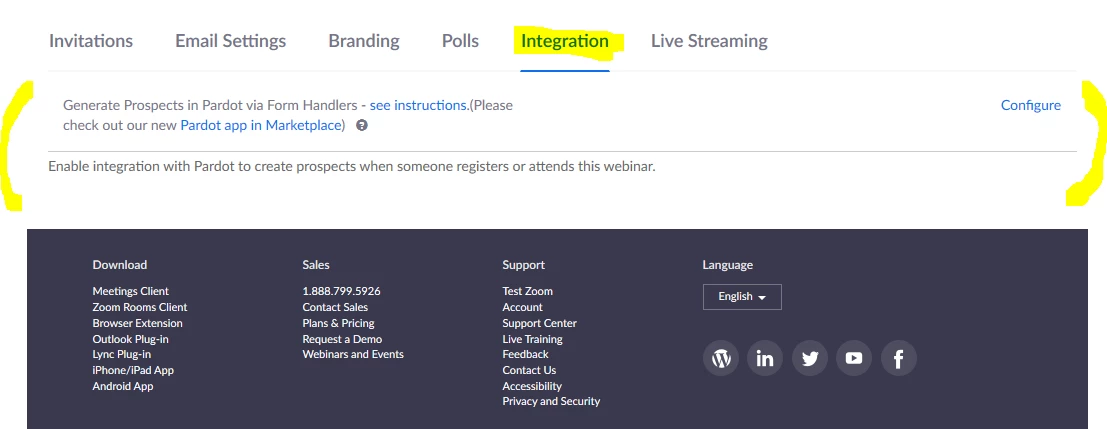Screen dimensions: 1107x429
Task: Select the Polls tab
Action: point(460,41)
